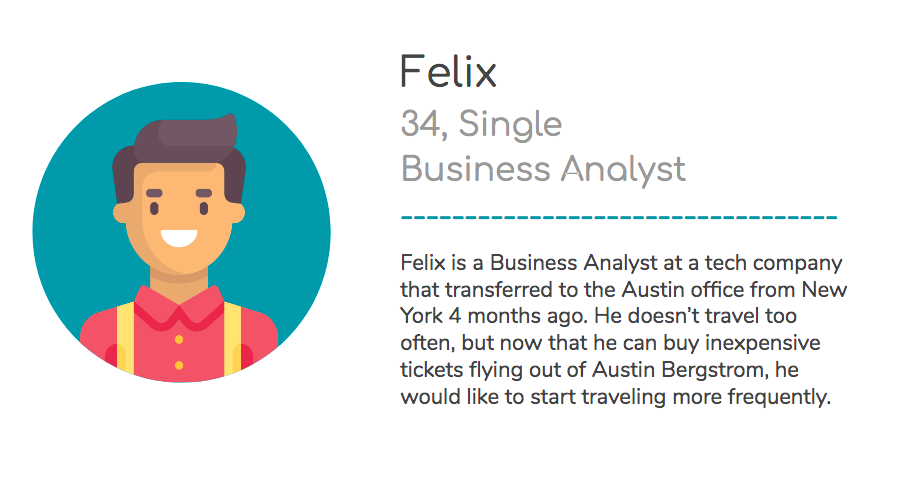
Task: Click the teal dashed divider line
Action: (619, 217)
